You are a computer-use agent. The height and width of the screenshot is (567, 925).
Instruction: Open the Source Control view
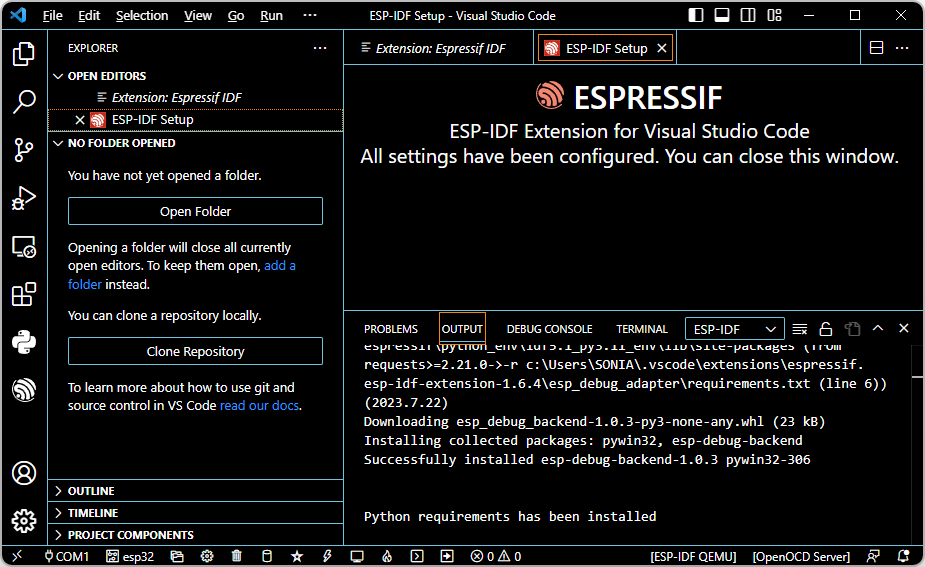pos(24,150)
